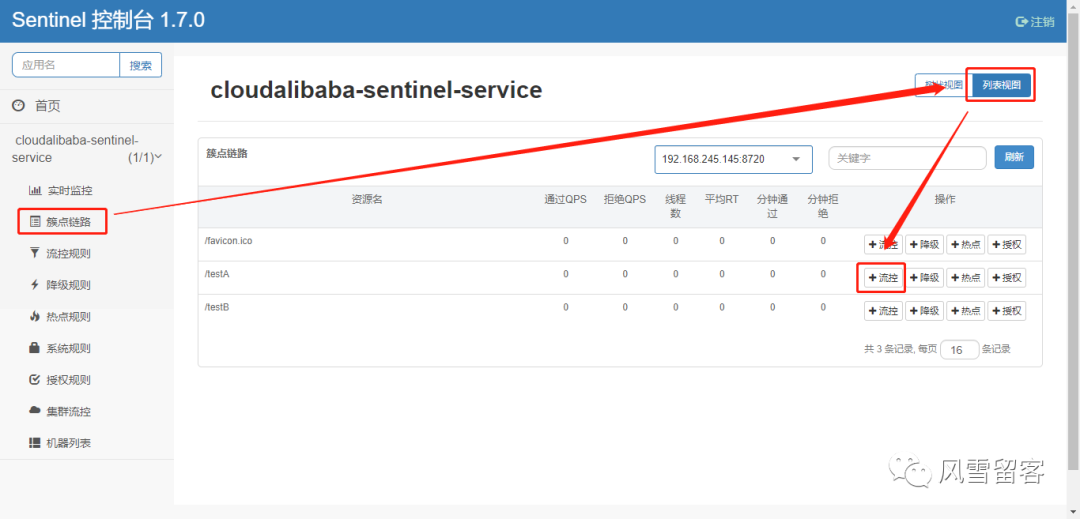Click the 降级规则 lightning bolt icon
Image resolution: width=1080 pixels, height=519 pixels.
[34, 285]
